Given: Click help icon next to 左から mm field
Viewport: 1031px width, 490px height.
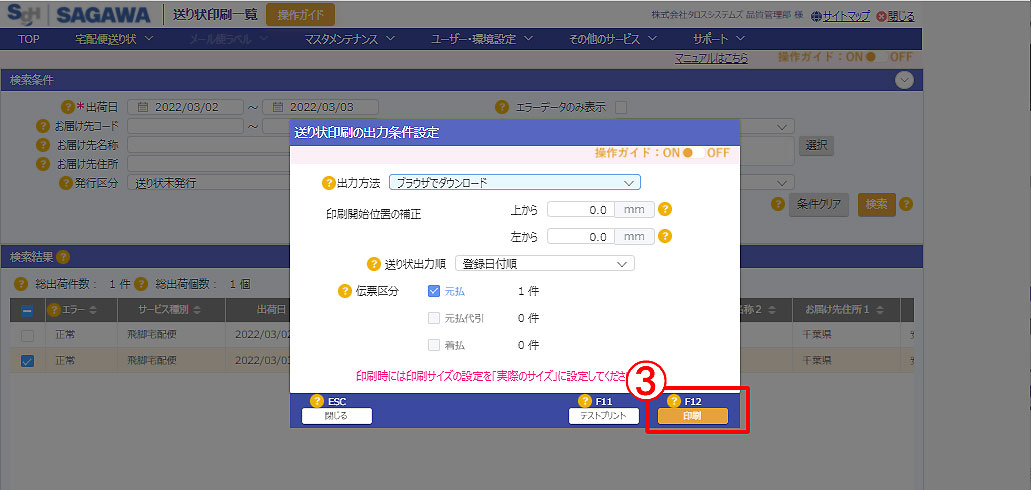Looking at the screenshot, I should tap(664, 237).
